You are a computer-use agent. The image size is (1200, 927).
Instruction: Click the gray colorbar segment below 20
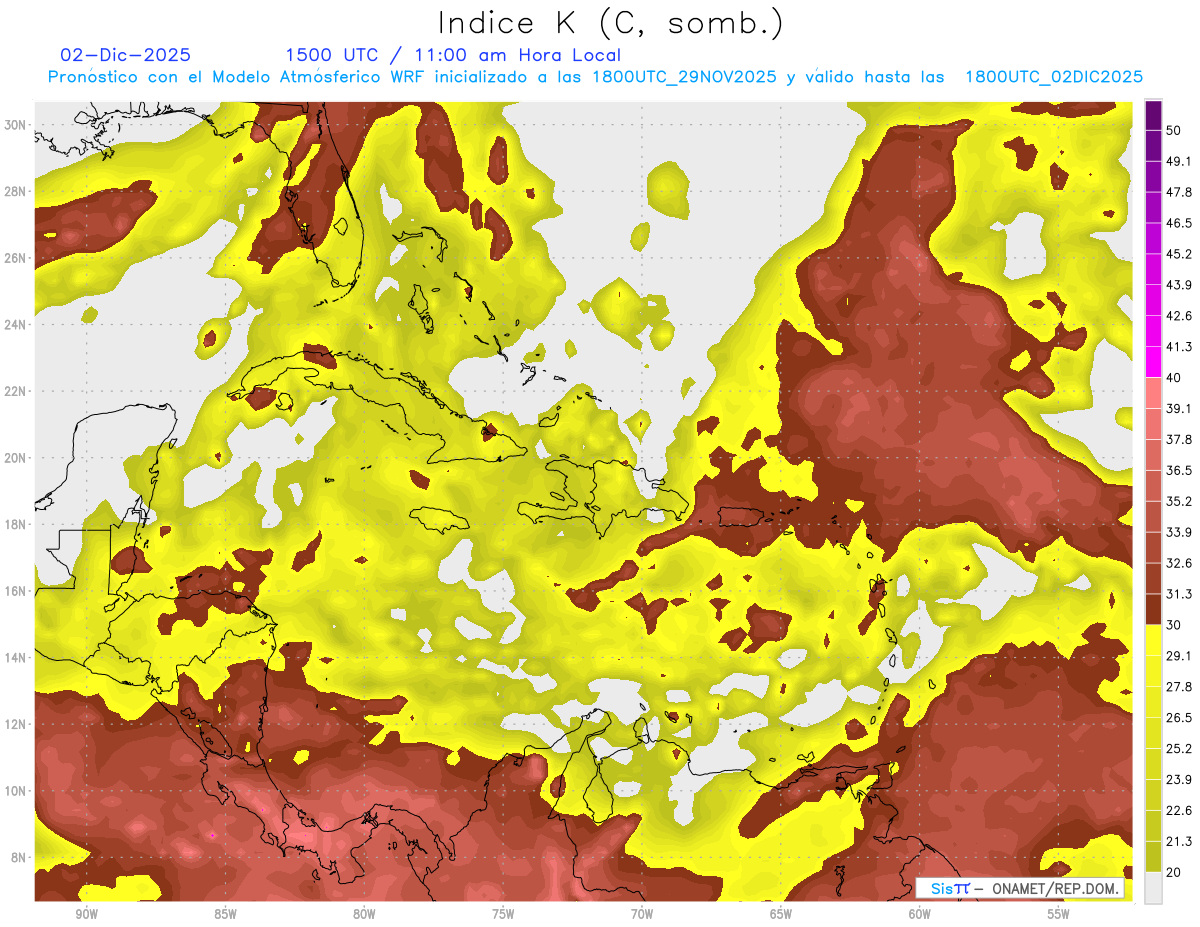(1153, 888)
